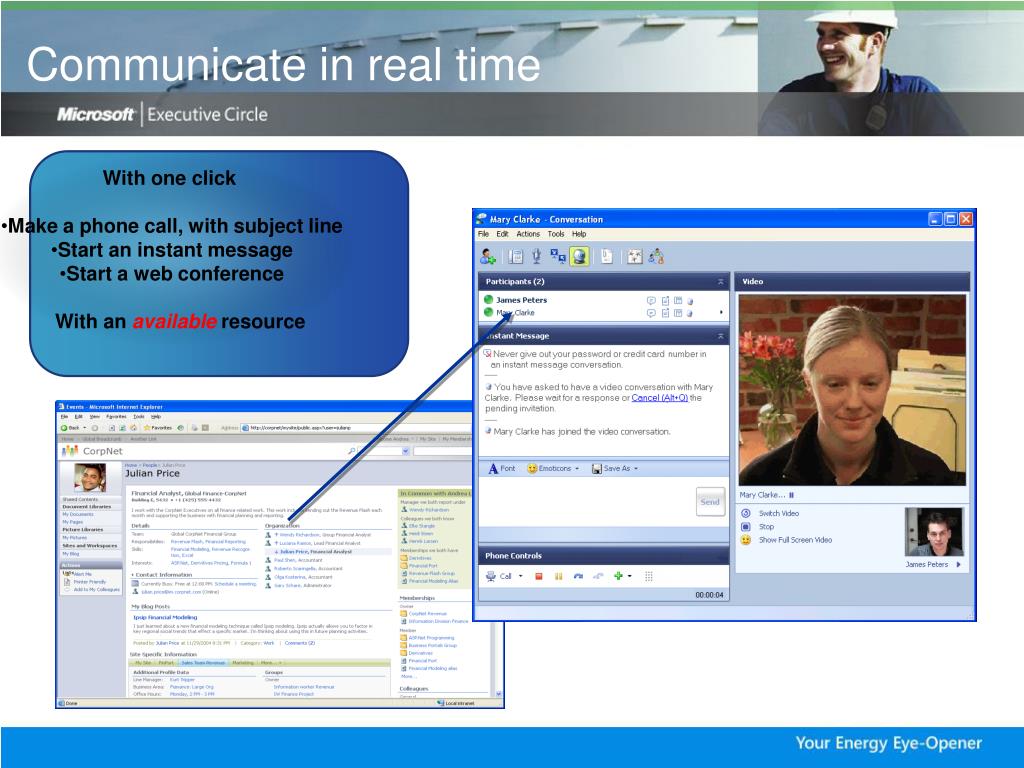Click the Cancel (Alt+Q) link in the message
Viewport: 1024px width, 768px height.
660,398
